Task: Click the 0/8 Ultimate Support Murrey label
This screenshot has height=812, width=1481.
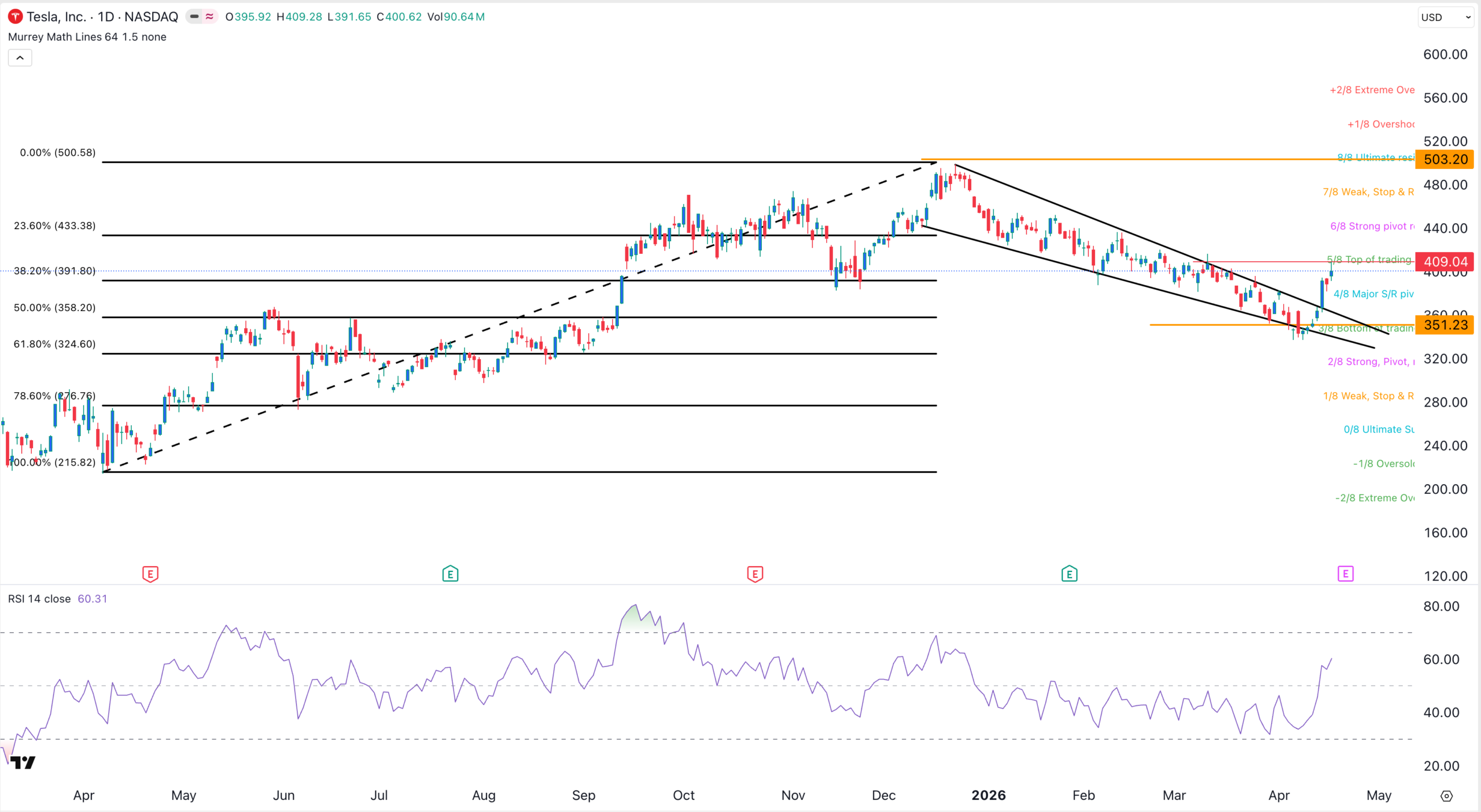Action: [x=1379, y=430]
